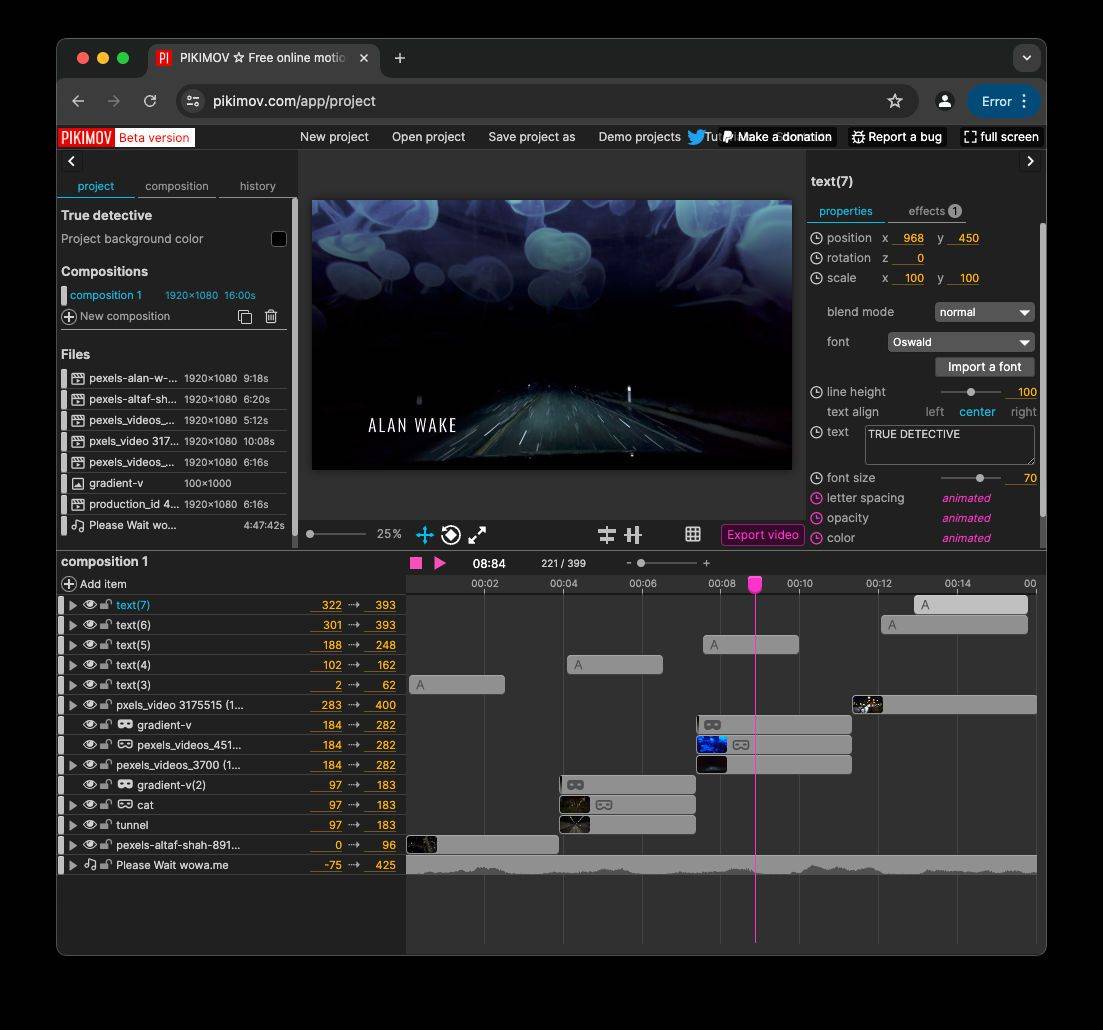The height and width of the screenshot is (1030, 1103).
Task: Open Demo projects
Action: point(639,137)
